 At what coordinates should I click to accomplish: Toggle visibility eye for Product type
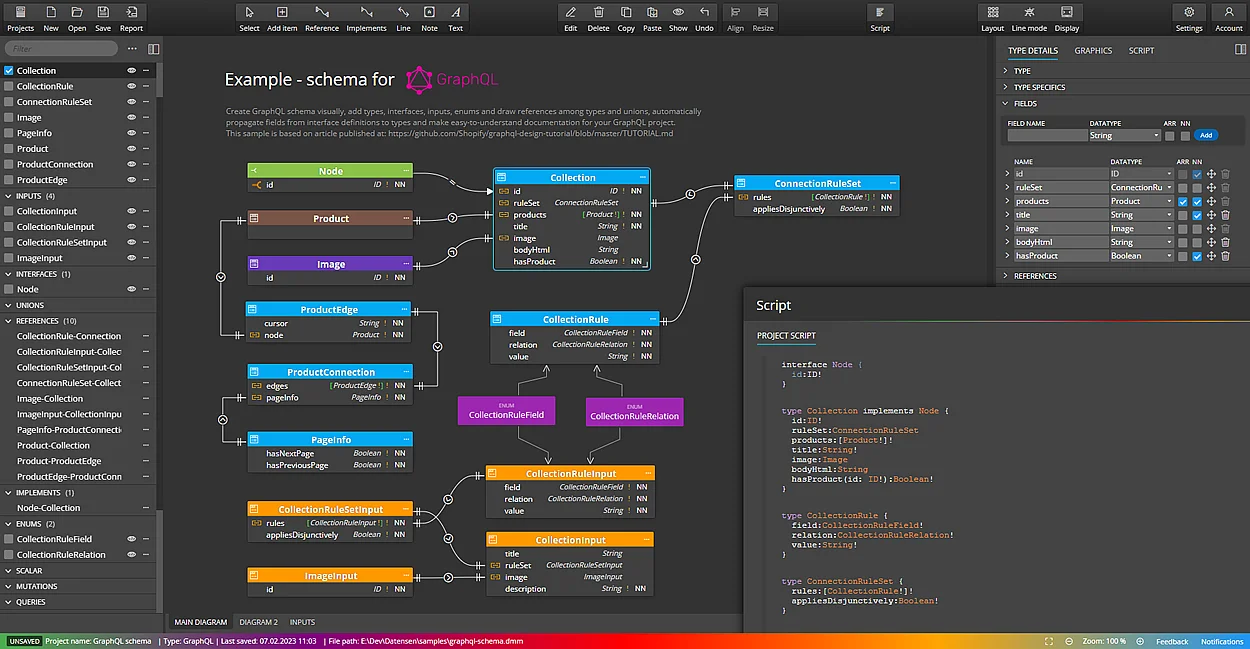point(131,149)
